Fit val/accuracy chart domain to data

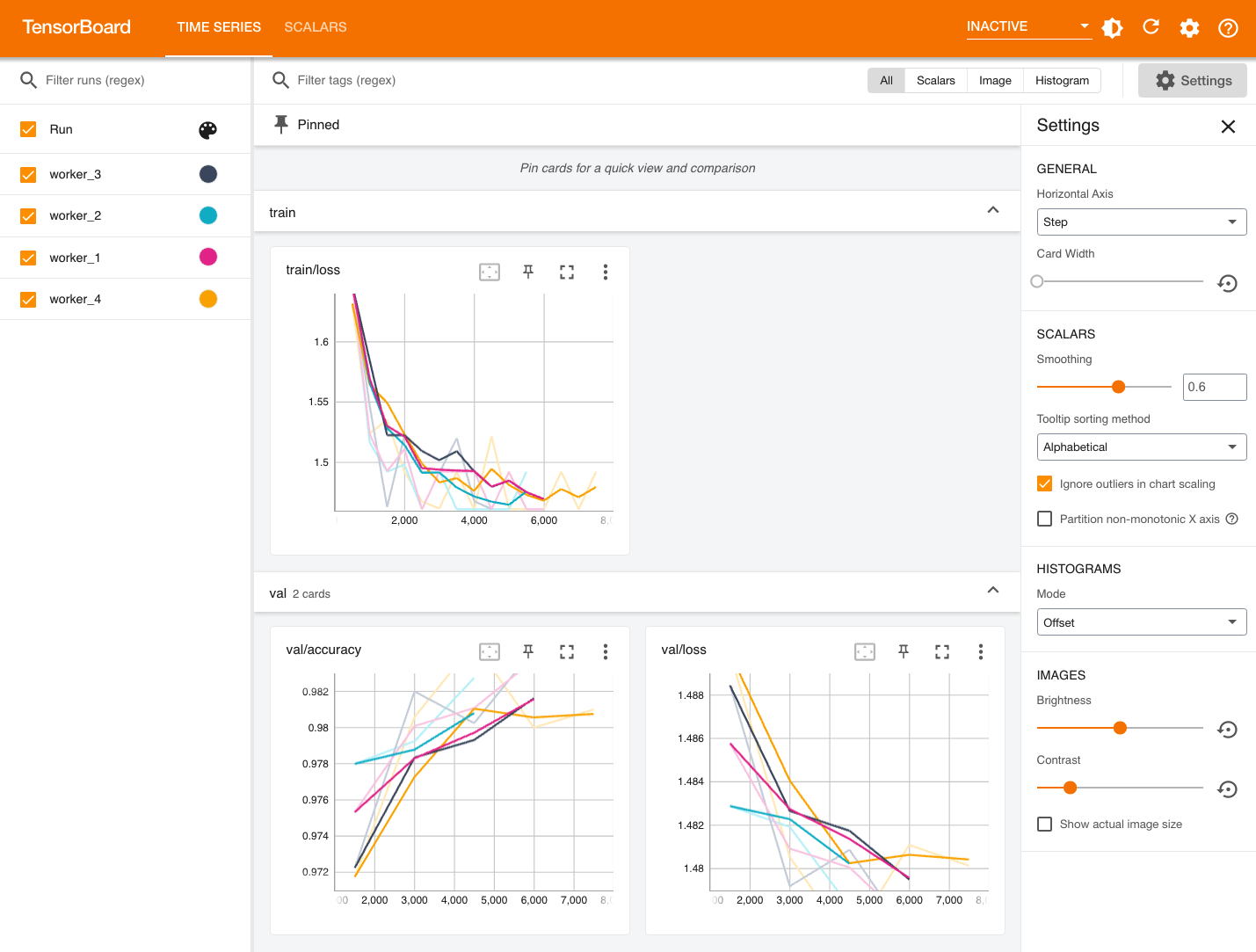click(x=490, y=651)
